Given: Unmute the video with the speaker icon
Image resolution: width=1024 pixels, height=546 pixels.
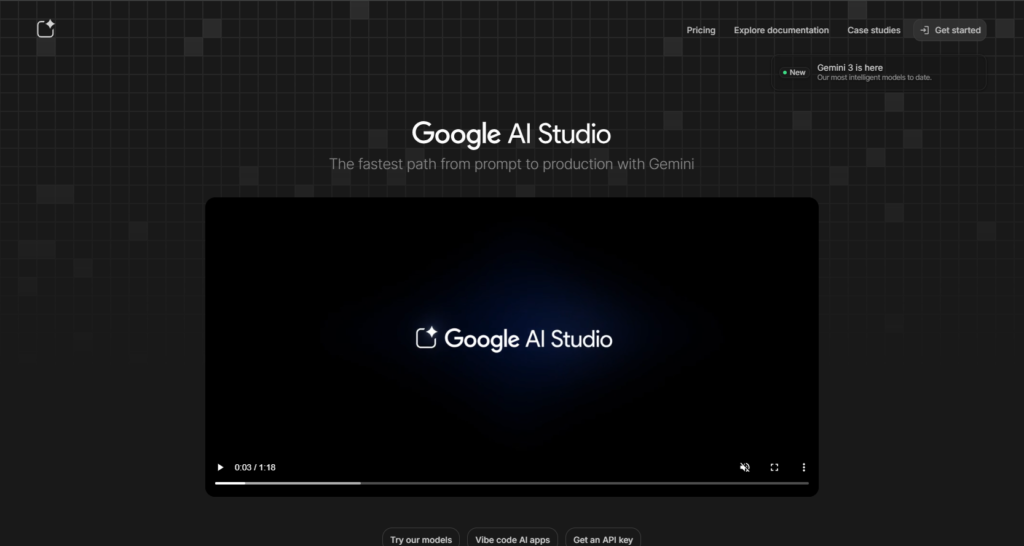Looking at the screenshot, I should (744, 467).
